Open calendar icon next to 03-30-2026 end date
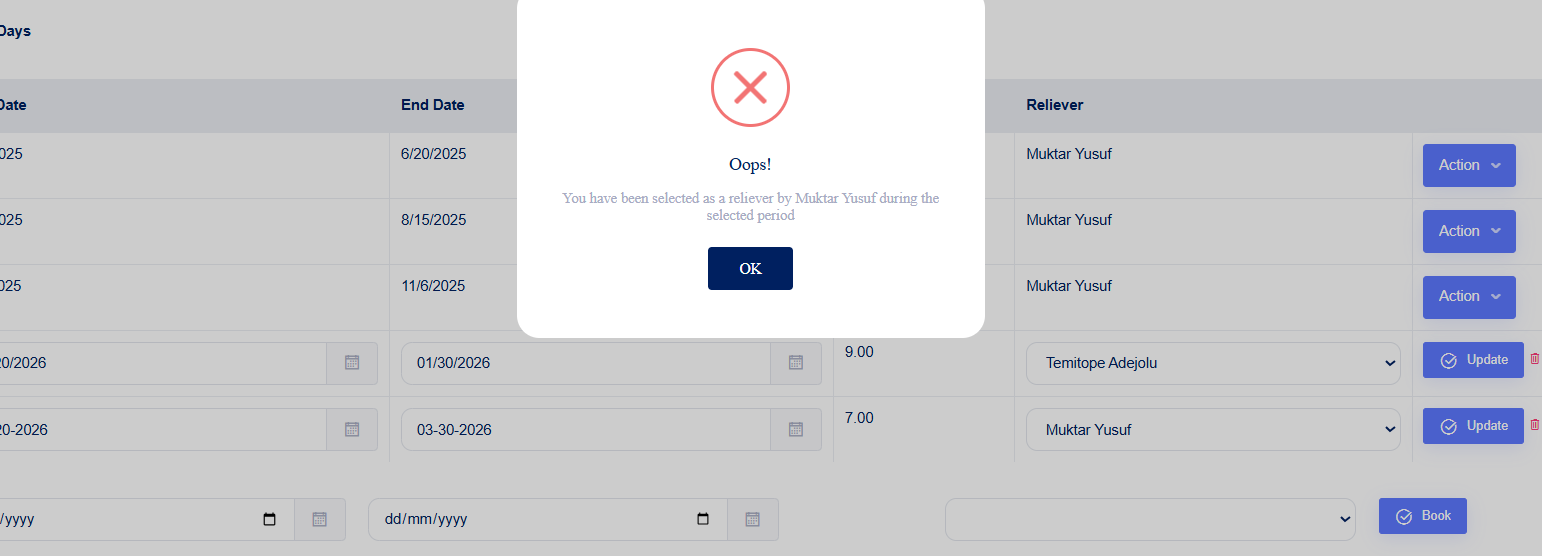The image size is (1542, 556). 796,429
